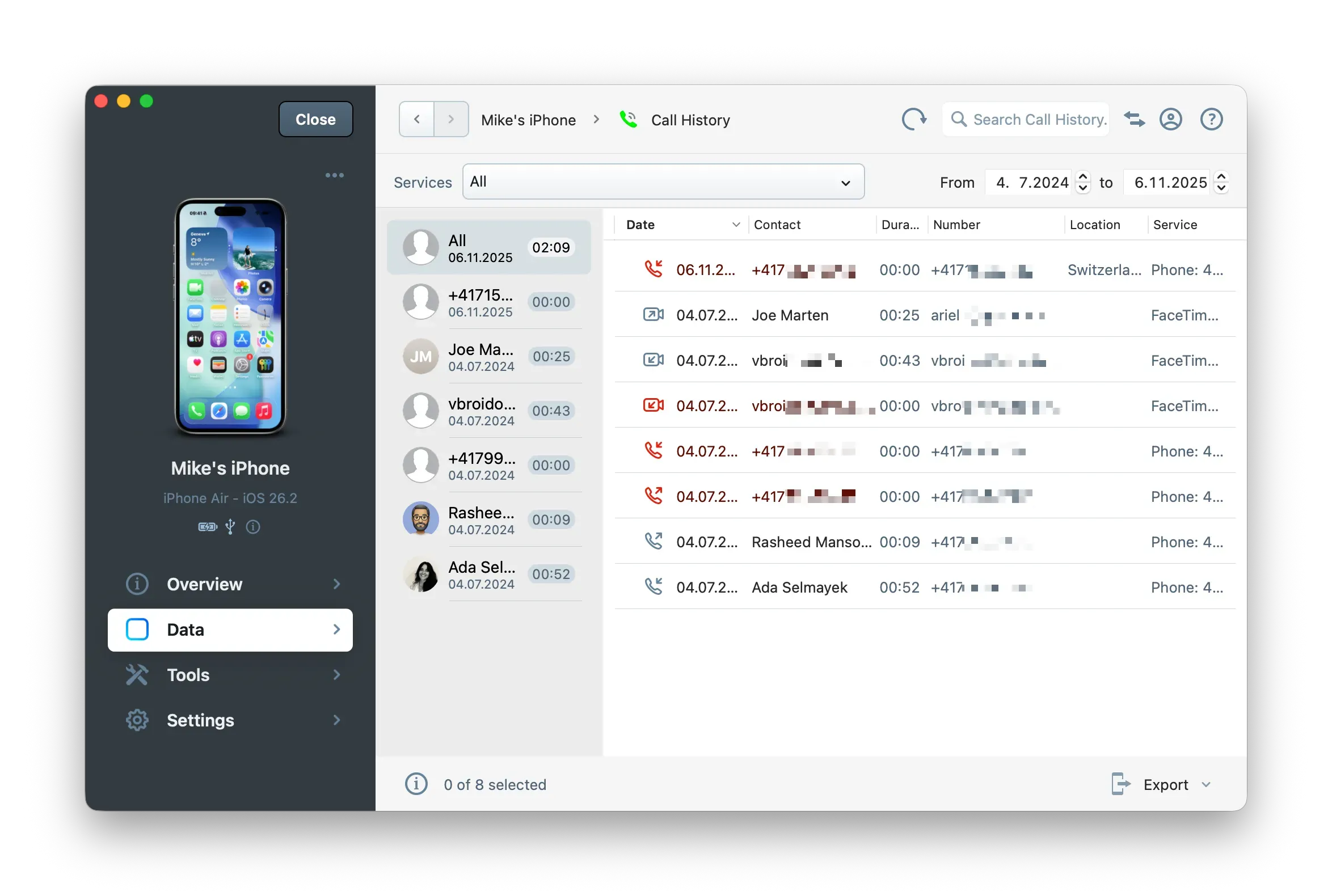Refresh the call history list

tap(913, 120)
